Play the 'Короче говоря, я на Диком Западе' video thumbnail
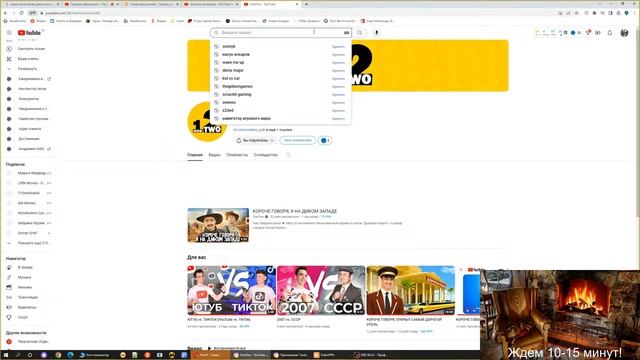The image size is (640, 360). pos(218,225)
